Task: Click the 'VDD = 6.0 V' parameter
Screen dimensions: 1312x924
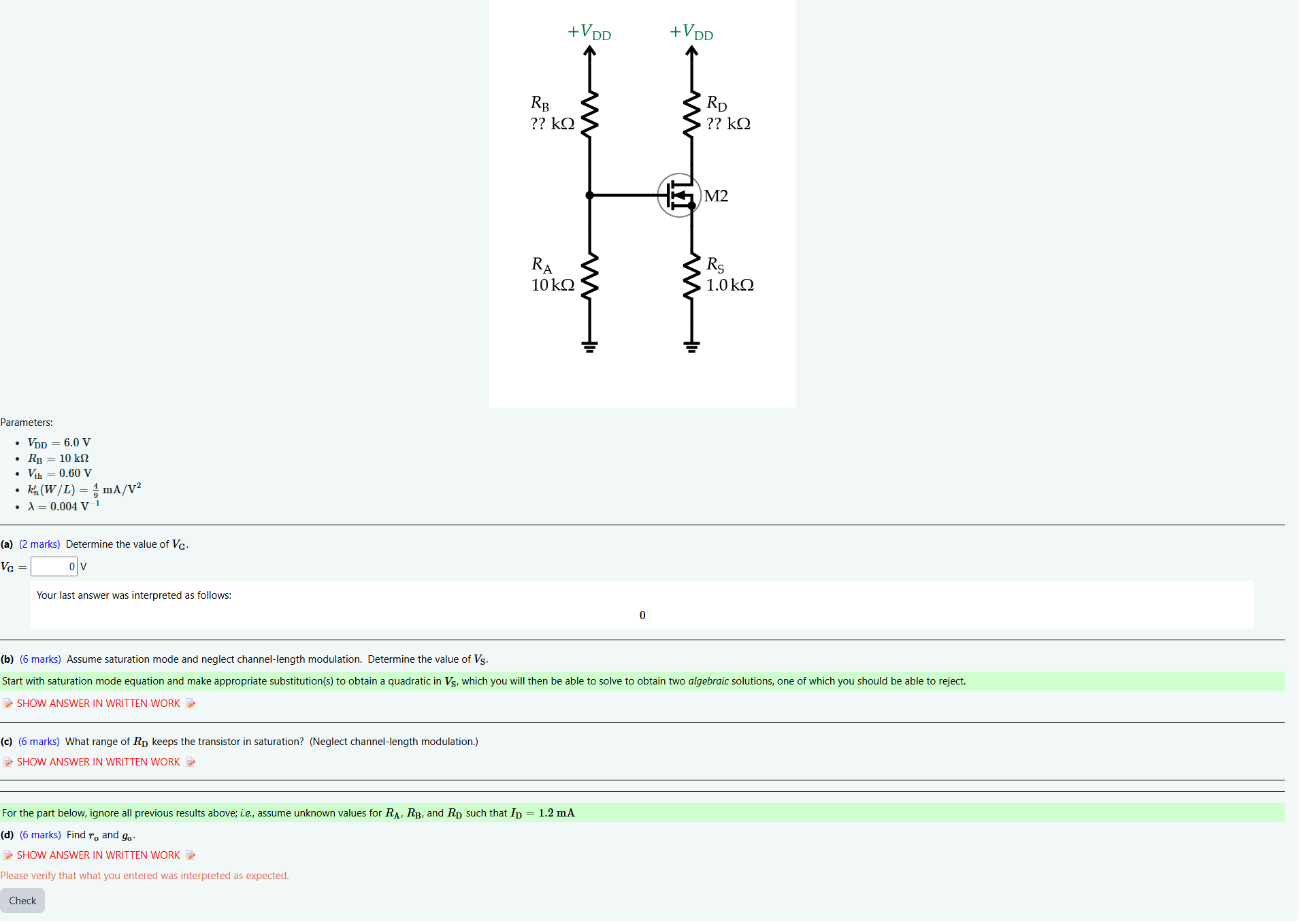Action: (x=59, y=443)
